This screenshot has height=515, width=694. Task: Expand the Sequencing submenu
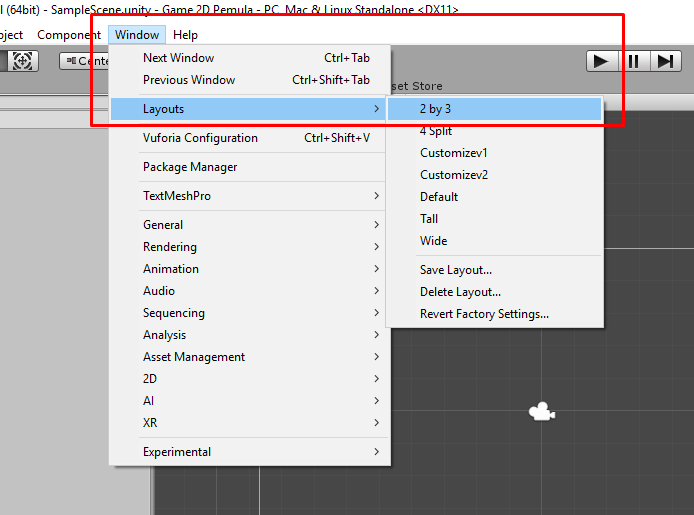[250, 313]
